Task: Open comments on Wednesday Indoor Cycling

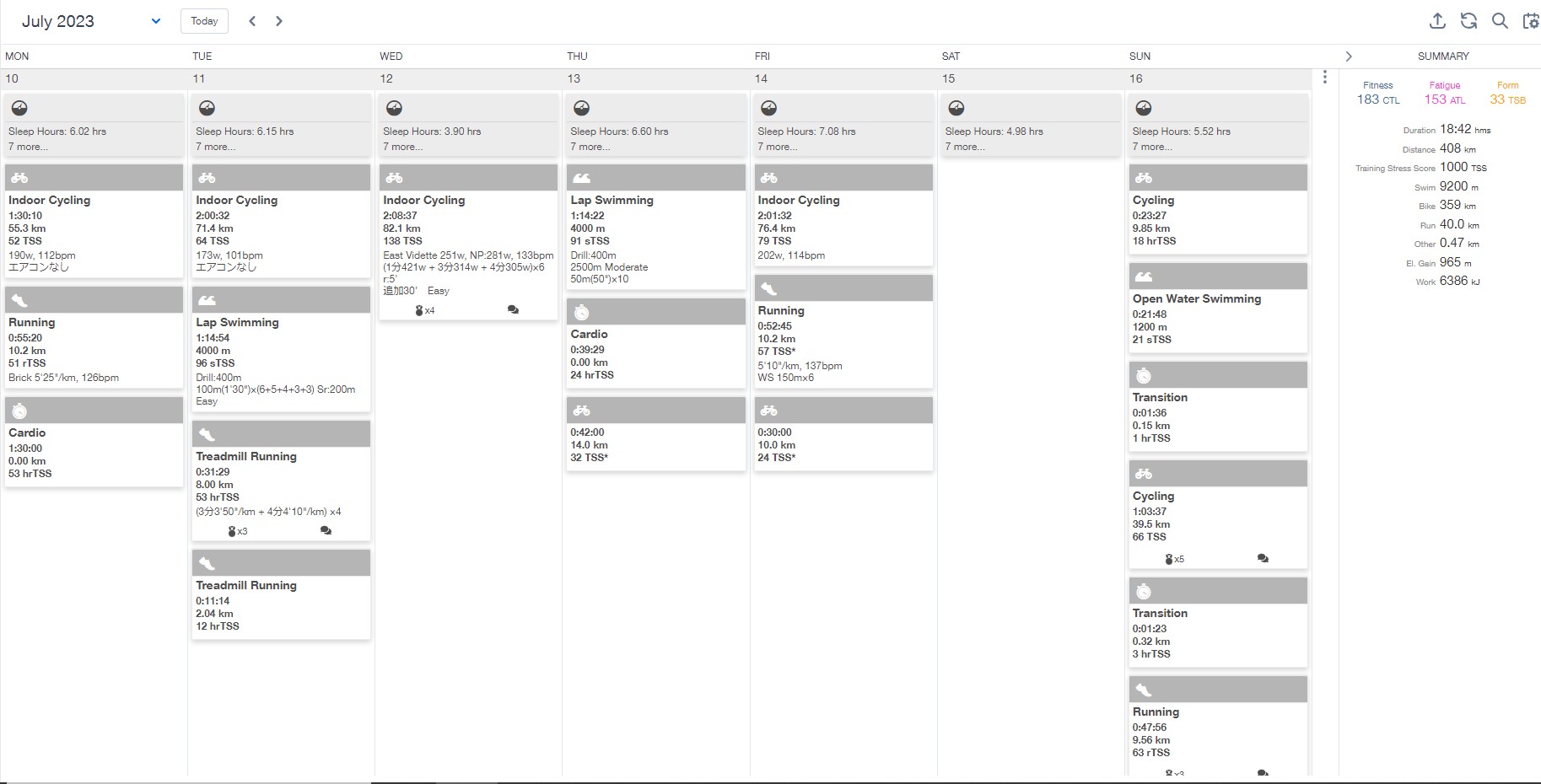Action: [513, 310]
